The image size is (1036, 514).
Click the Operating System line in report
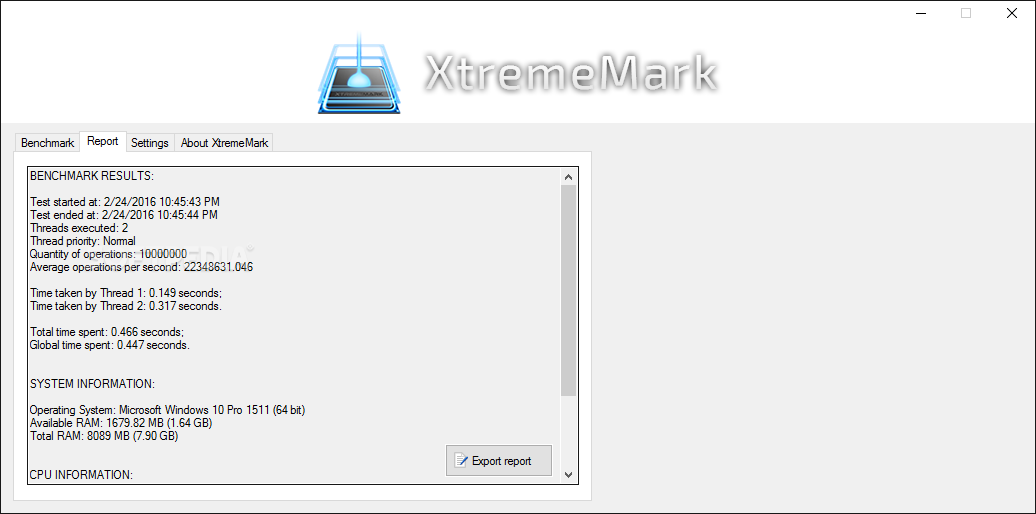pyautogui.click(x=167, y=410)
